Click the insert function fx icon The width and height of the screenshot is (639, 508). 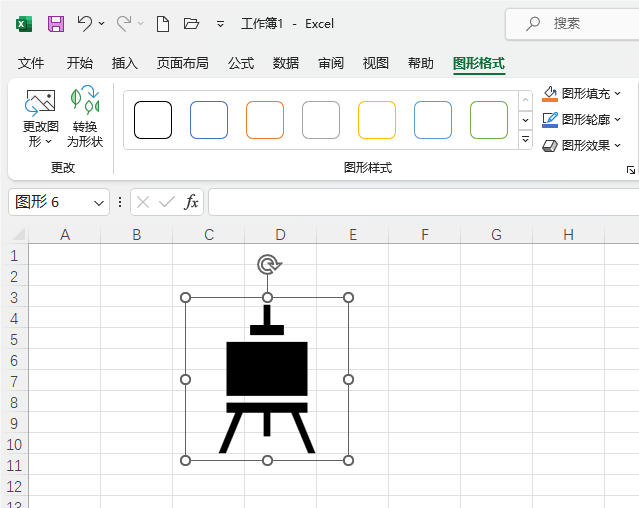point(191,202)
